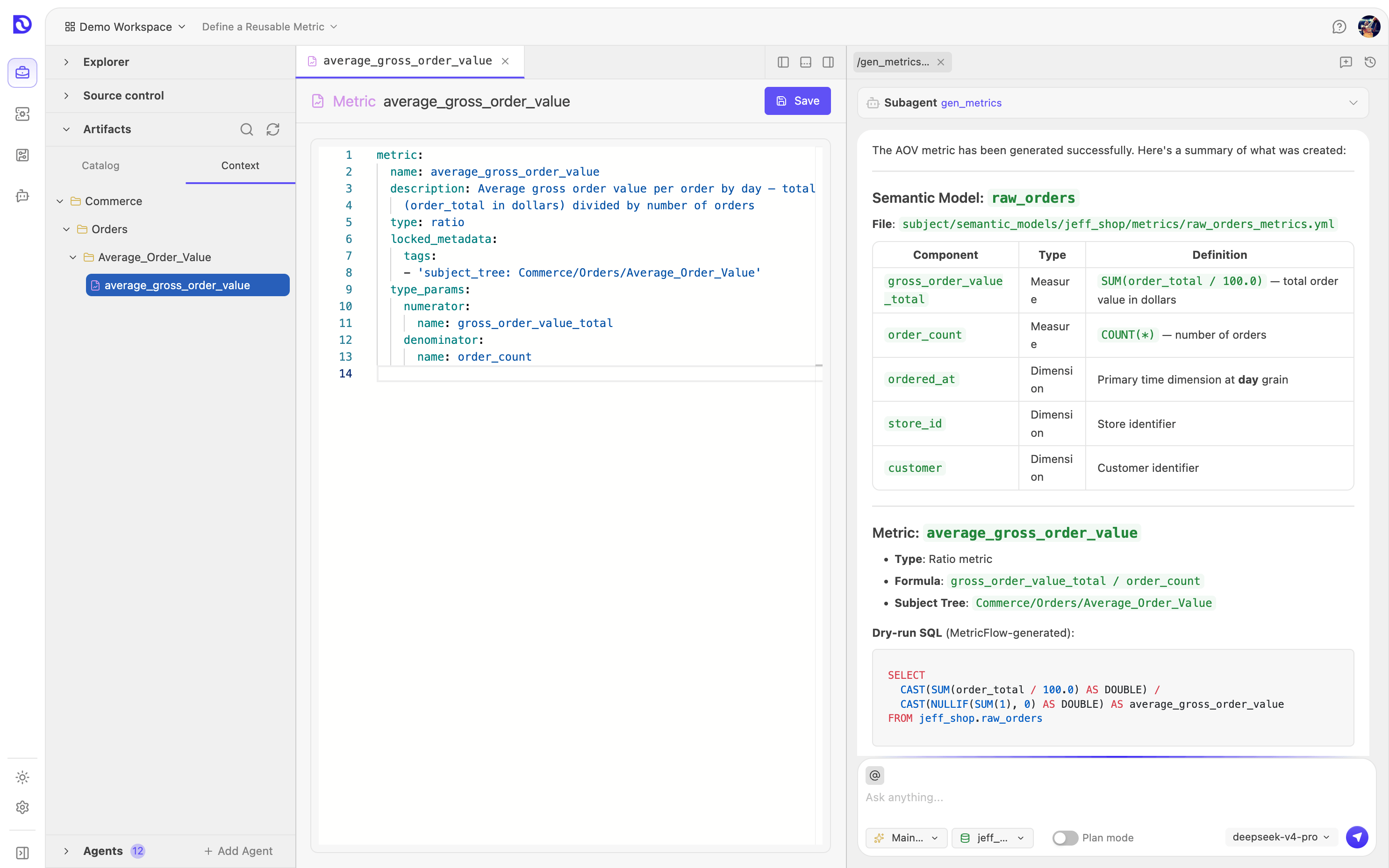Click the store_id table cell
1389x868 pixels.
point(945,424)
